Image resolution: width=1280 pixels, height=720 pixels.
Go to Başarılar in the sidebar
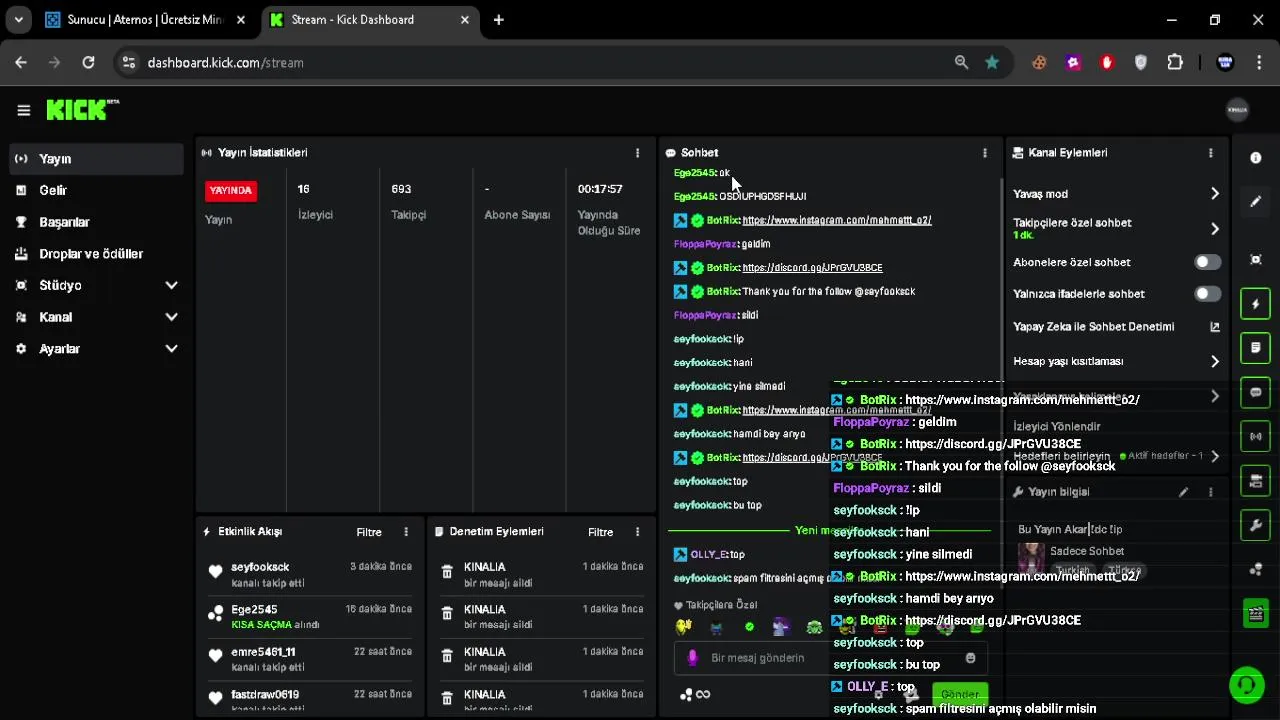point(96,222)
